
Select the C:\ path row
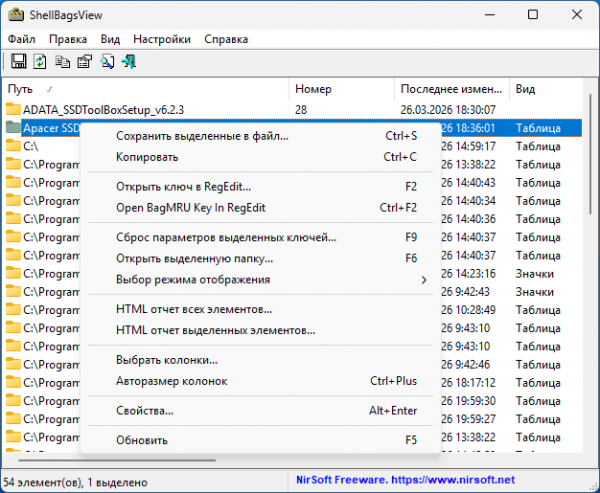[x=31, y=146]
